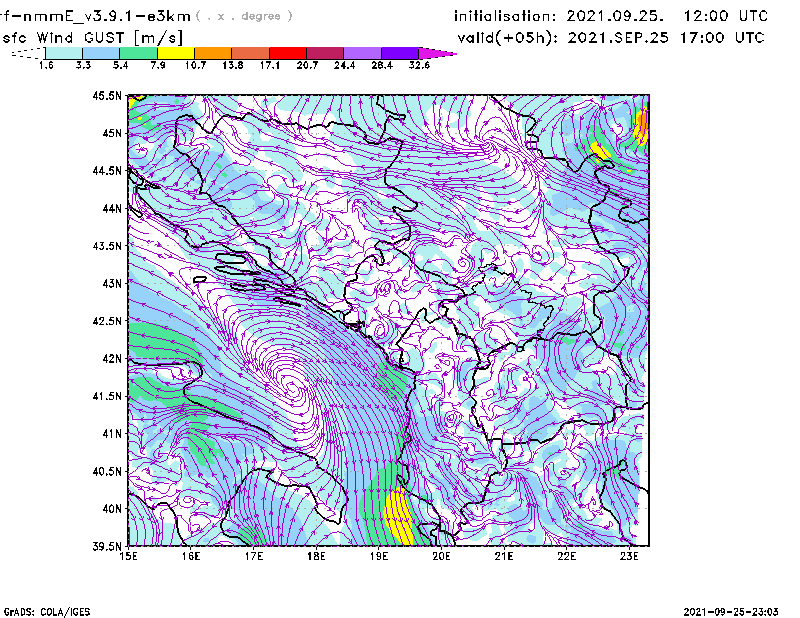
Task: Click the 'initialisation:' label
Action: pyautogui.click(x=505, y=16)
